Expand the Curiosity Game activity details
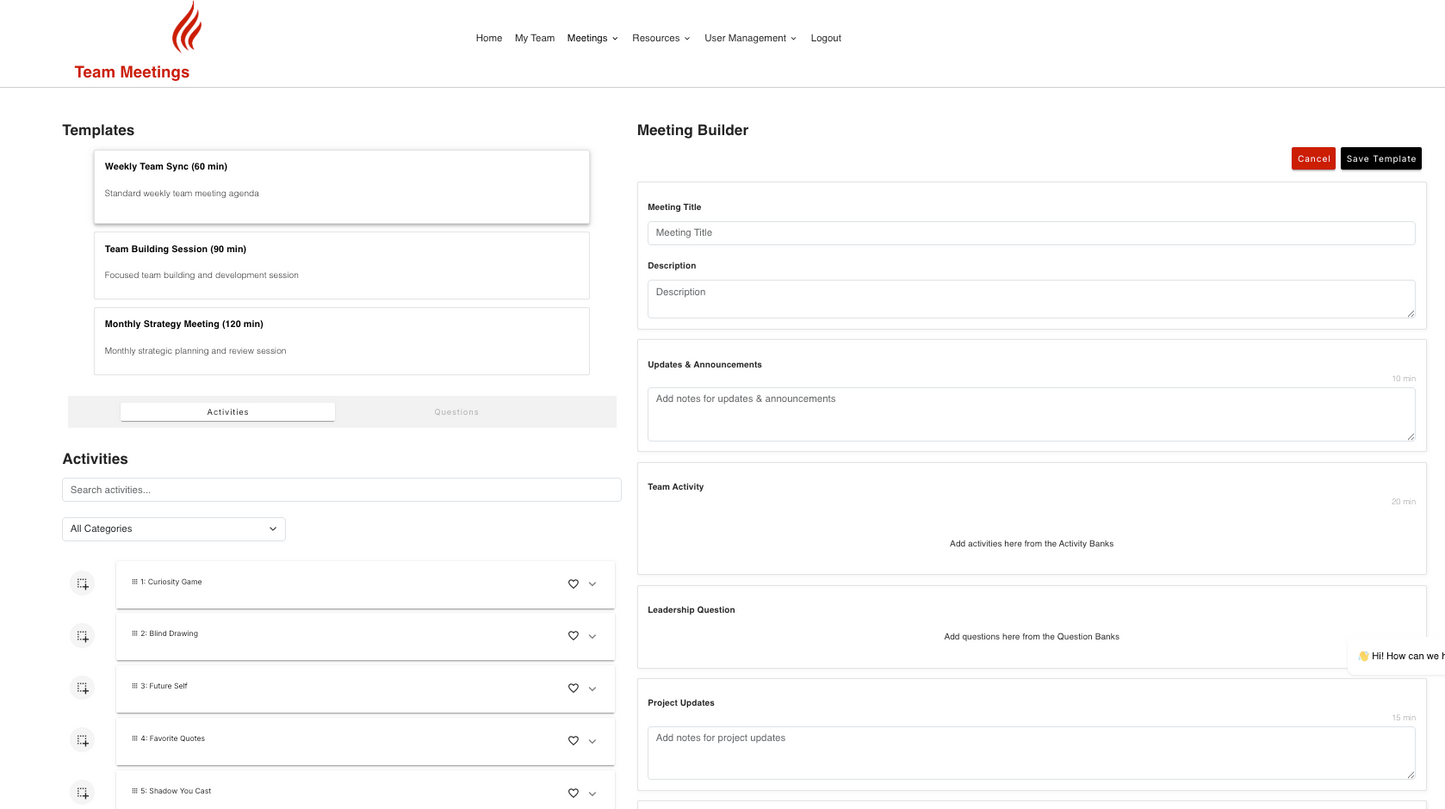 tap(592, 584)
